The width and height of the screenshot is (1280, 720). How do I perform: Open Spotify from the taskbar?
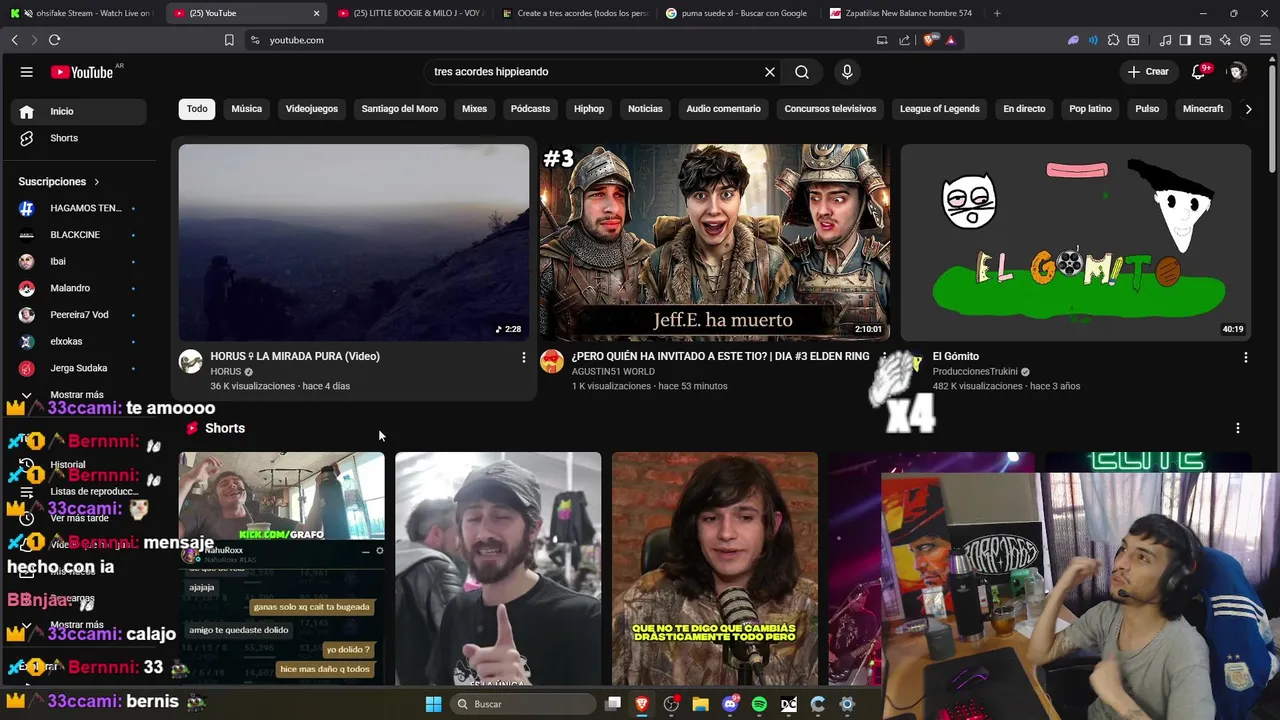click(759, 704)
